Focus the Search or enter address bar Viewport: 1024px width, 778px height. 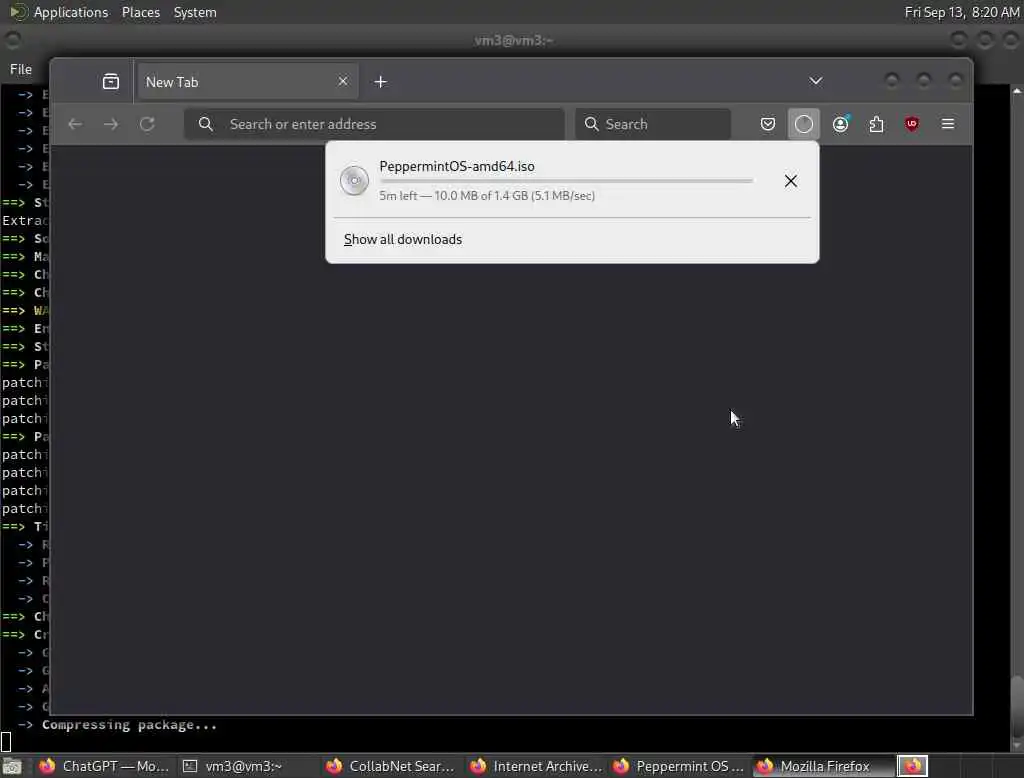click(x=374, y=124)
